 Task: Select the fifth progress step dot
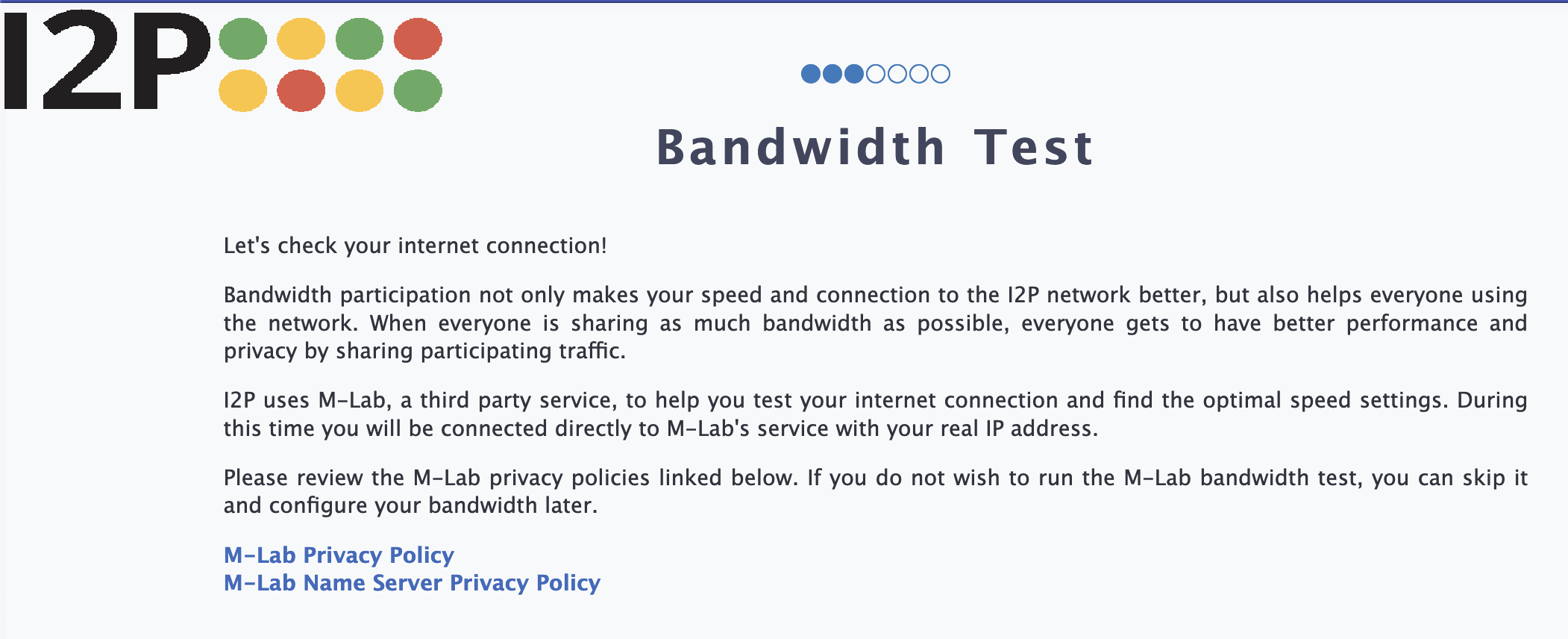897,74
